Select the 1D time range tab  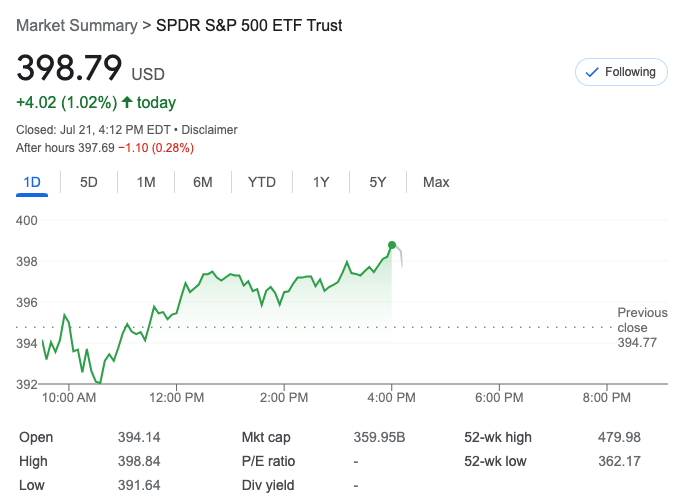coord(32,182)
